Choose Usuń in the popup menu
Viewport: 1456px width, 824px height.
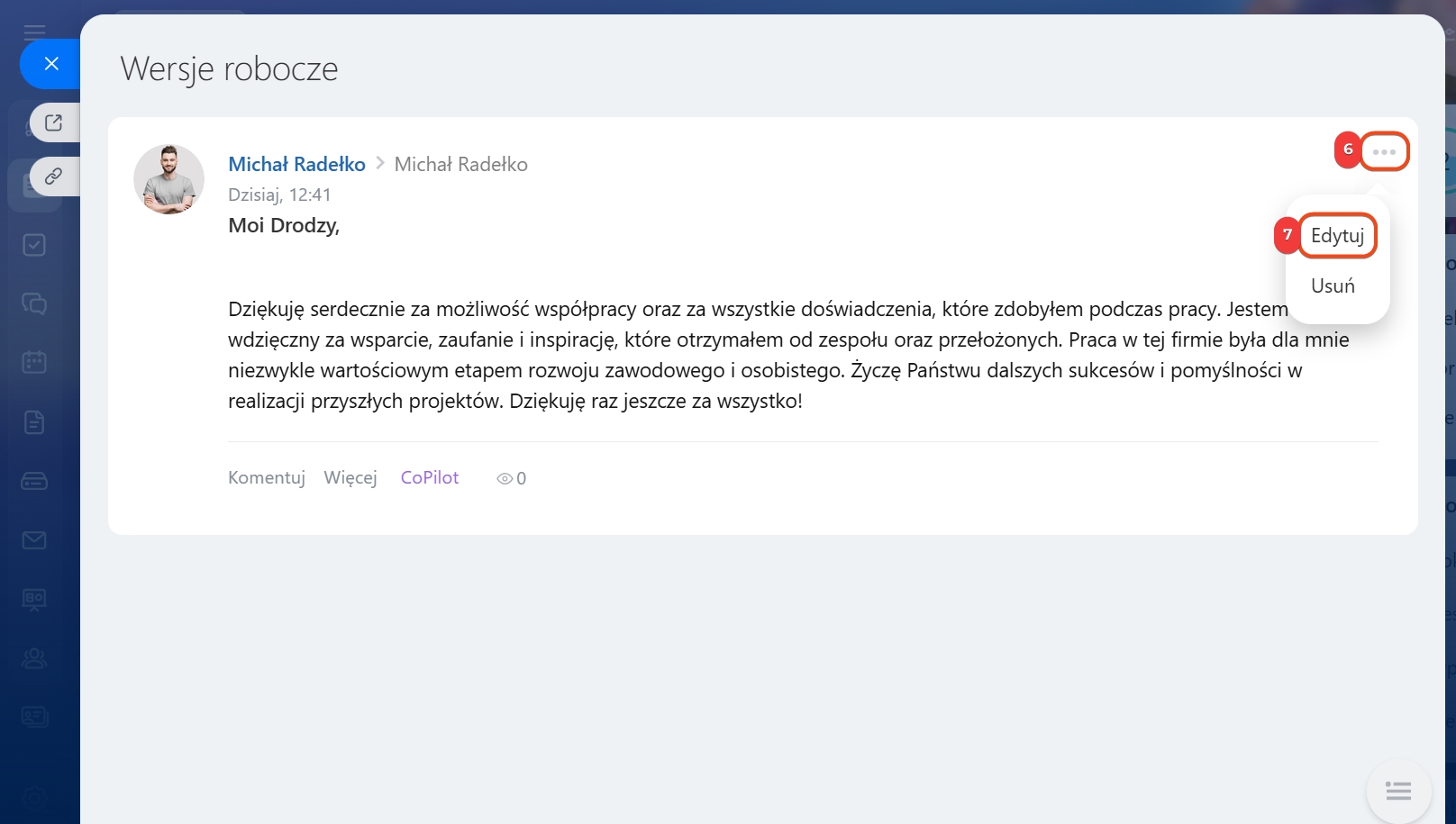tap(1333, 286)
